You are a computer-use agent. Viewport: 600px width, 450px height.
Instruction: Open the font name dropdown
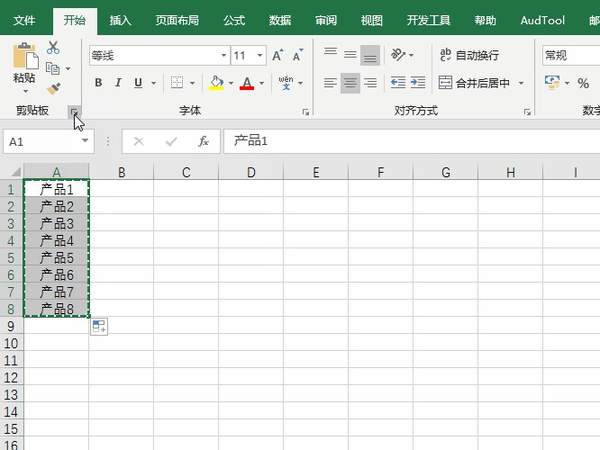point(224,56)
